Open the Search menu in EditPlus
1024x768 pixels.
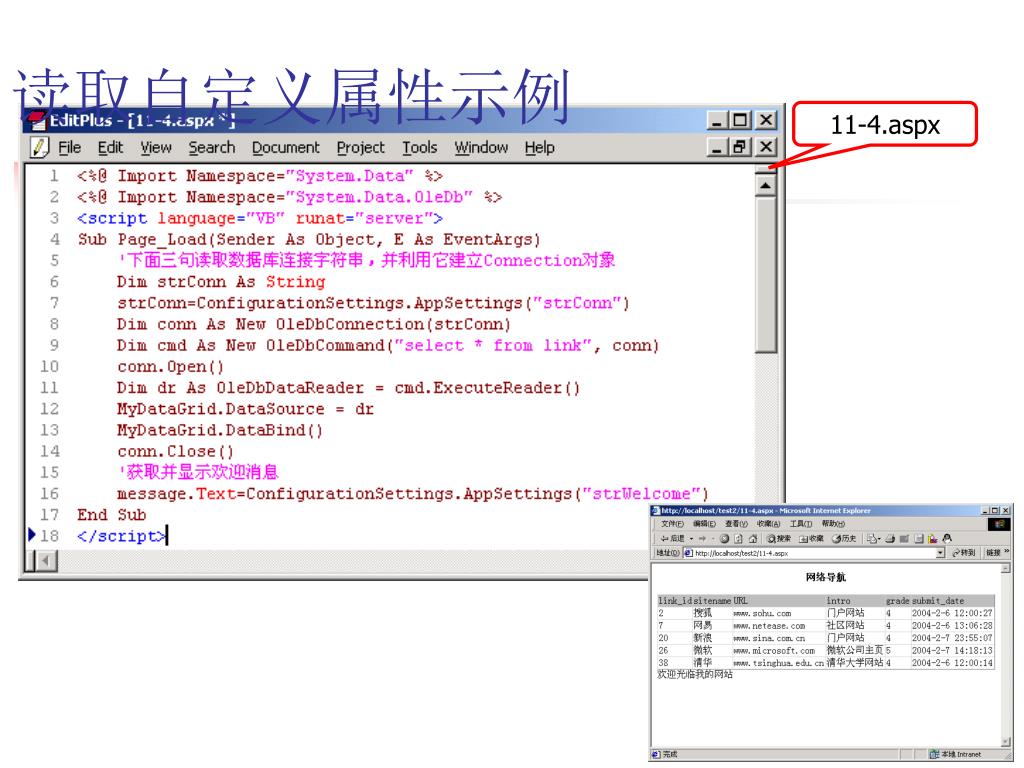pyautogui.click(x=212, y=148)
